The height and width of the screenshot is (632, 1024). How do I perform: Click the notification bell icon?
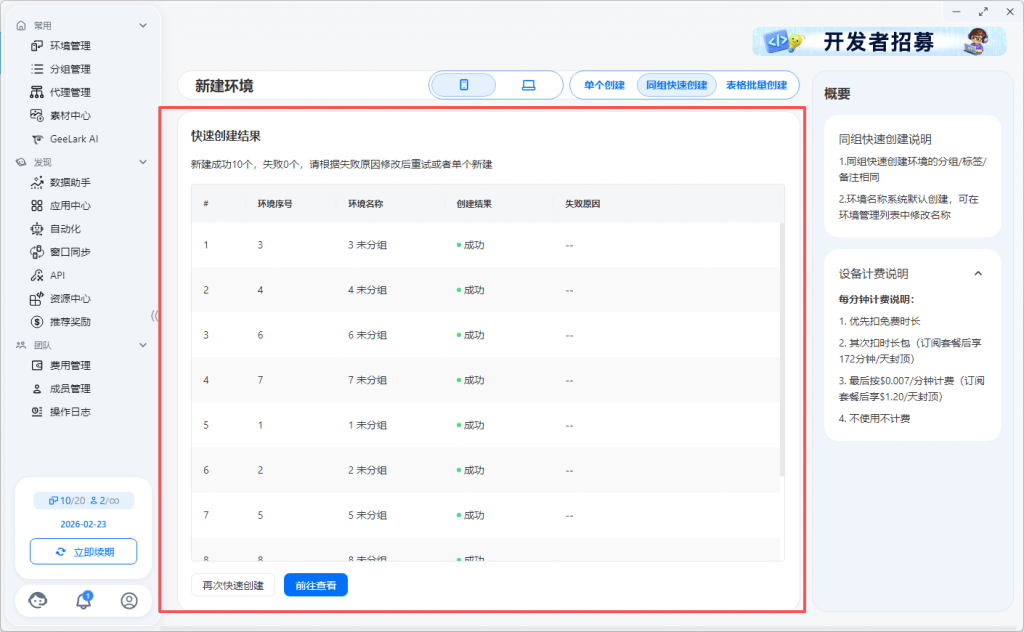tap(84, 600)
